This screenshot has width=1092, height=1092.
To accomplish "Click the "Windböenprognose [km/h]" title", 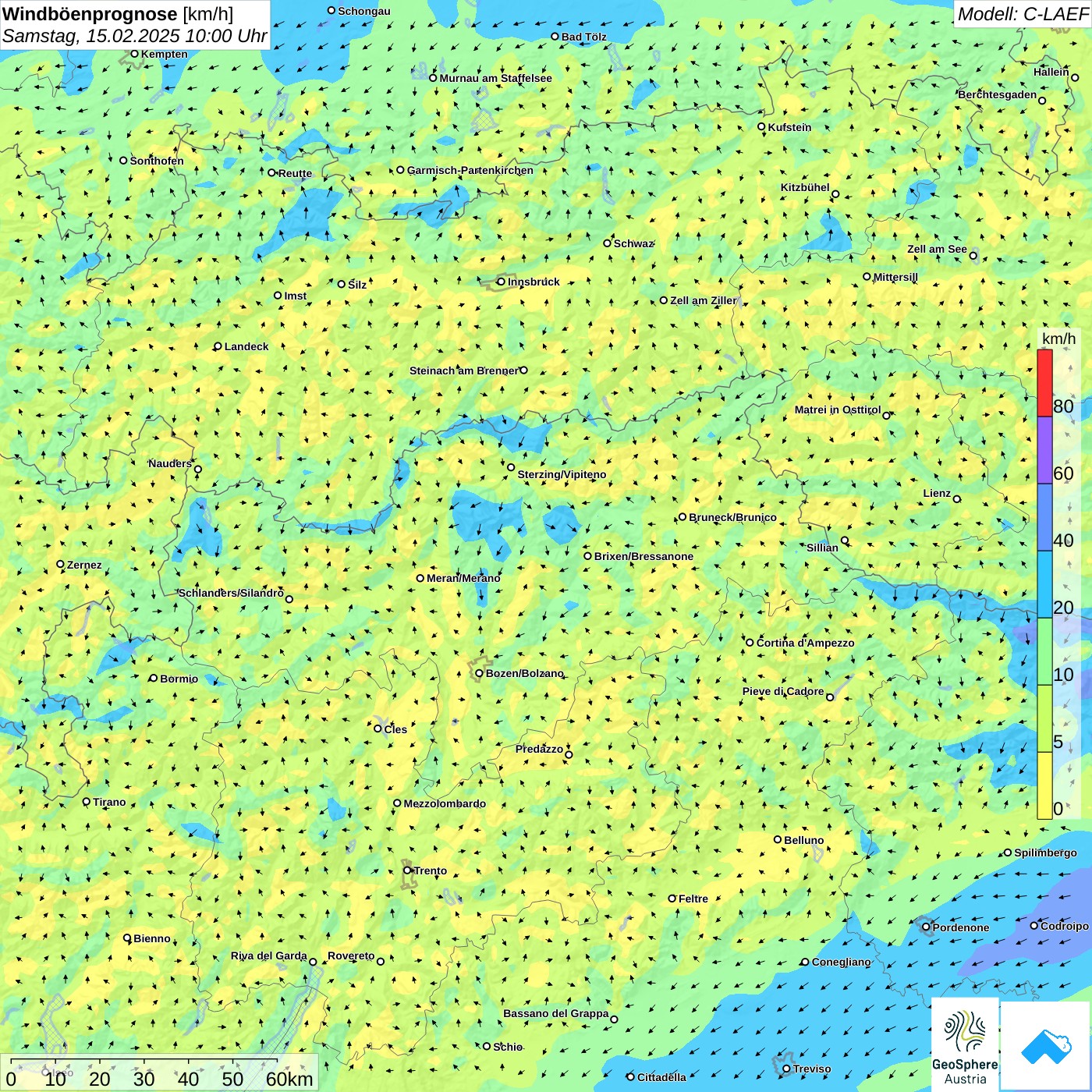I will [118, 14].
